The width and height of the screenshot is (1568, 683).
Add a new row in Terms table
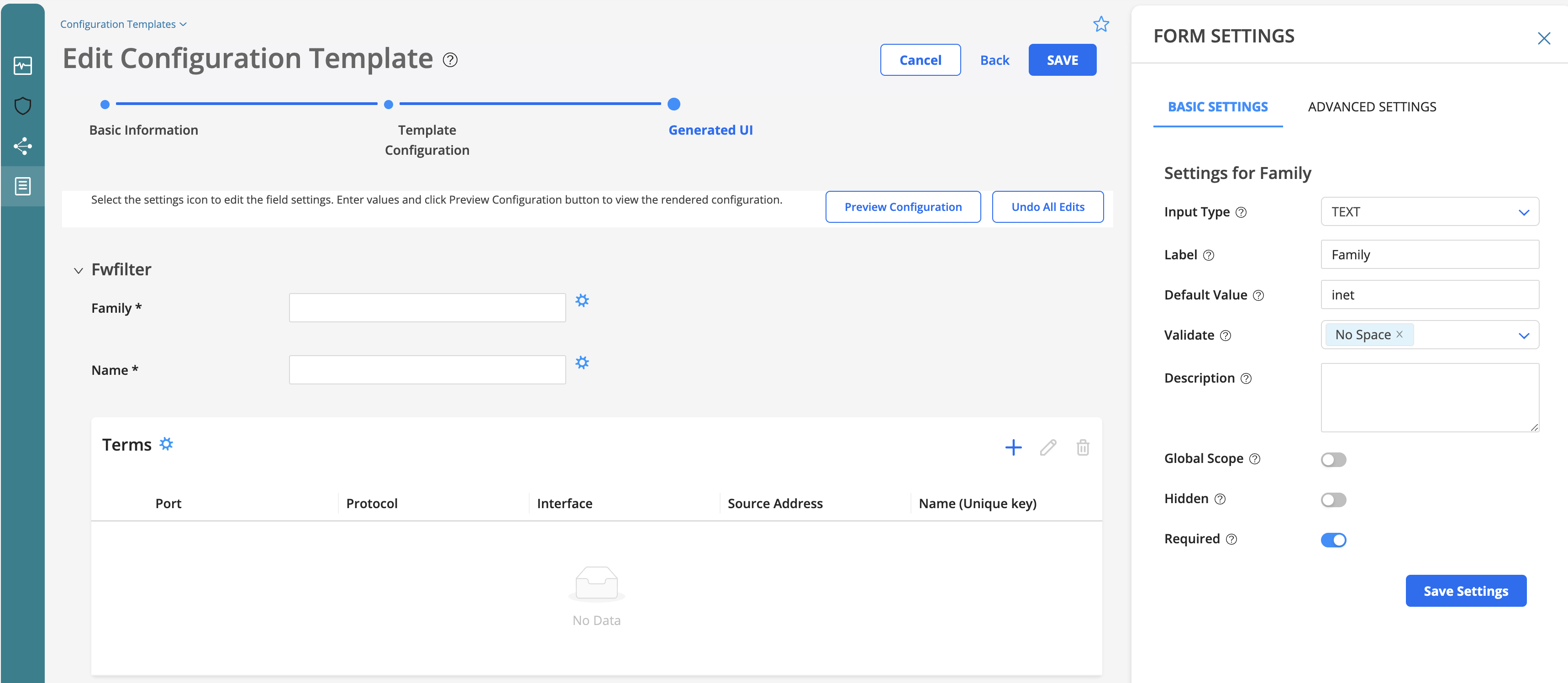(x=1013, y=447)
